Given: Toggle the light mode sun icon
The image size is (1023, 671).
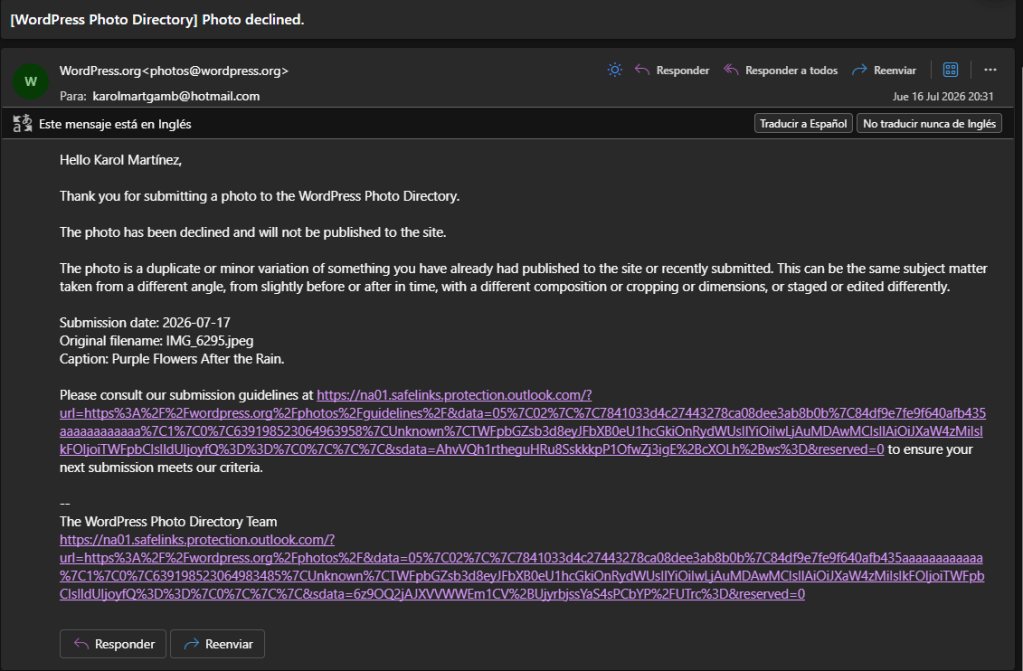Looking at the screenshot, I should tap(615, 70).
